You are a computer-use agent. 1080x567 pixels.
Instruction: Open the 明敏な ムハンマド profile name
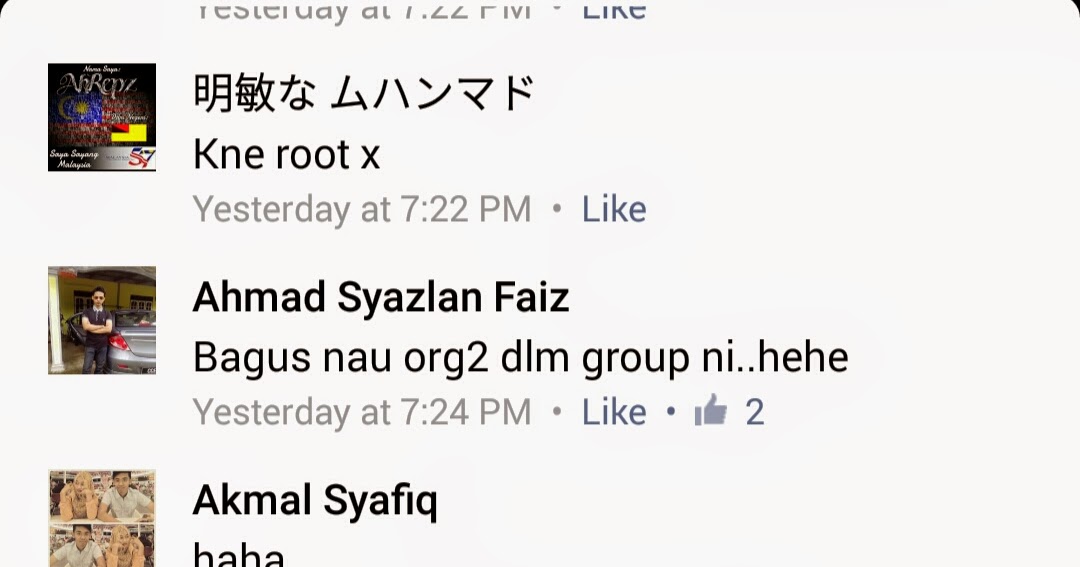tap(364, 93)
